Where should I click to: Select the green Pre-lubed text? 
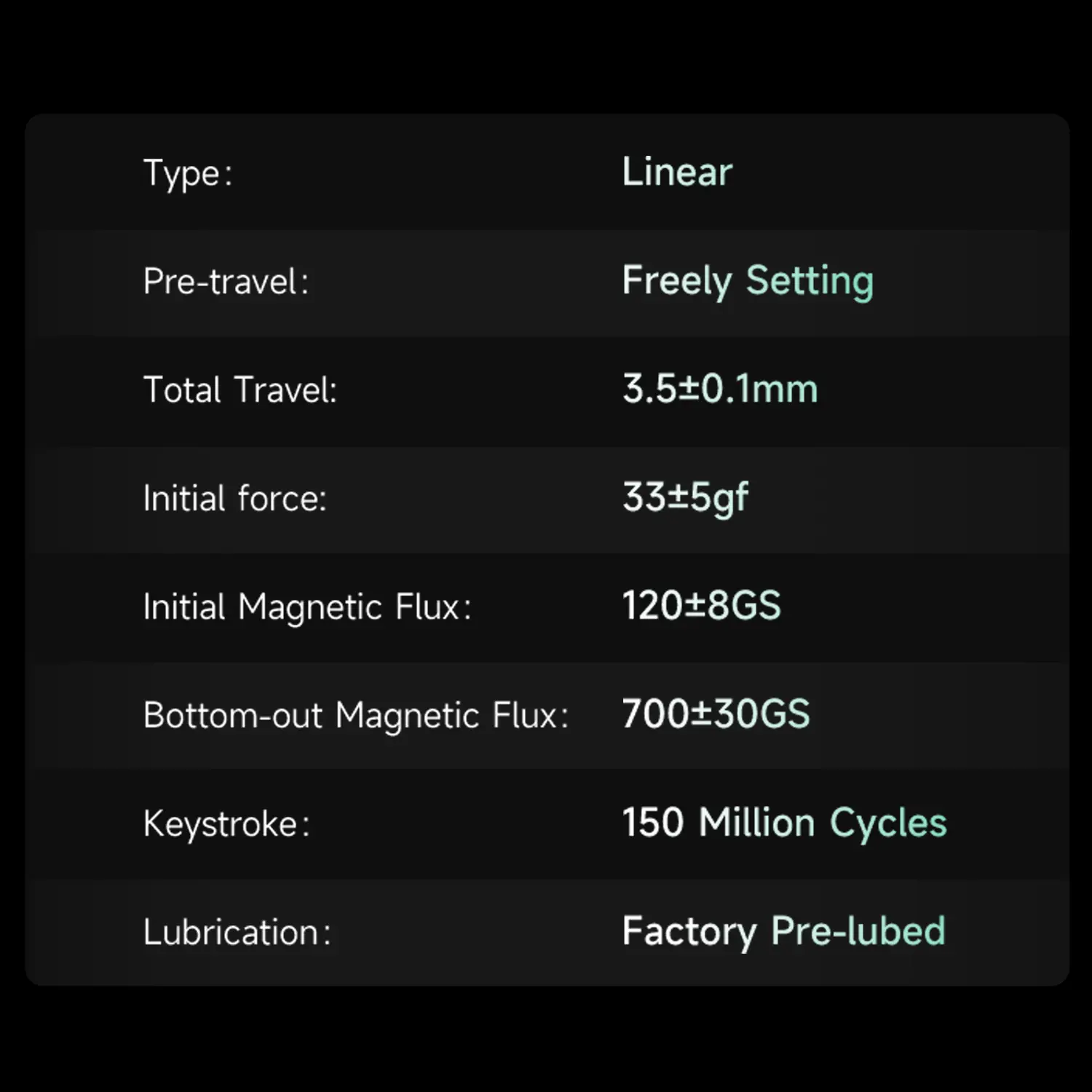pyautogui.click(x=858, y=931)
